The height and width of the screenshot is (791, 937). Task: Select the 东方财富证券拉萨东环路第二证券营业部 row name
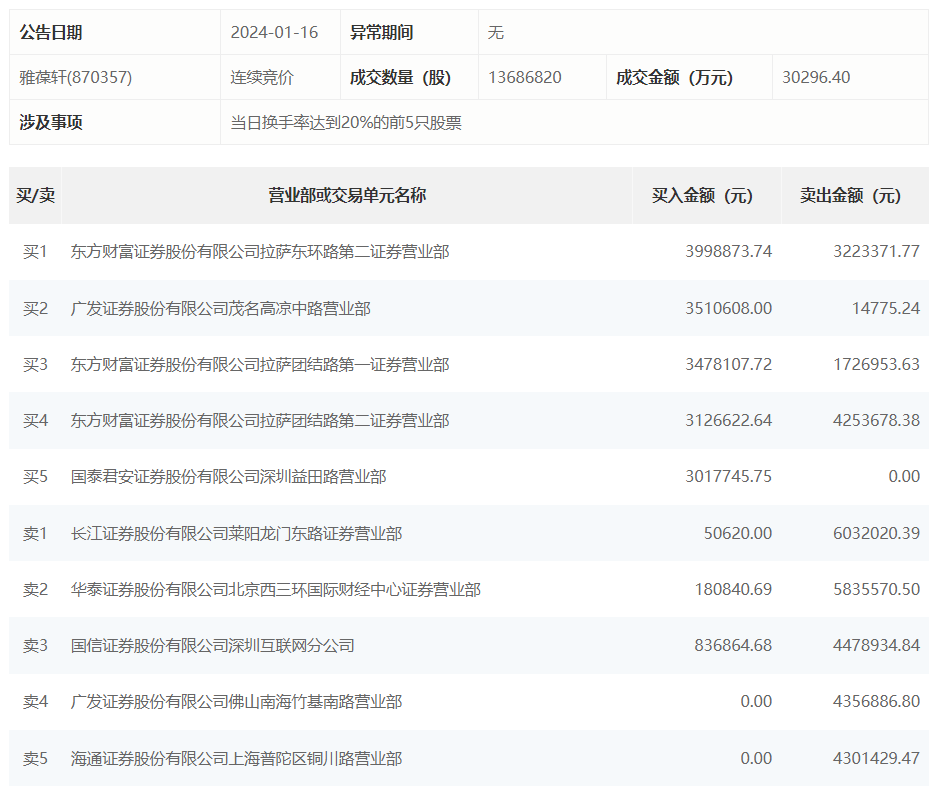(x=260, y=252)
